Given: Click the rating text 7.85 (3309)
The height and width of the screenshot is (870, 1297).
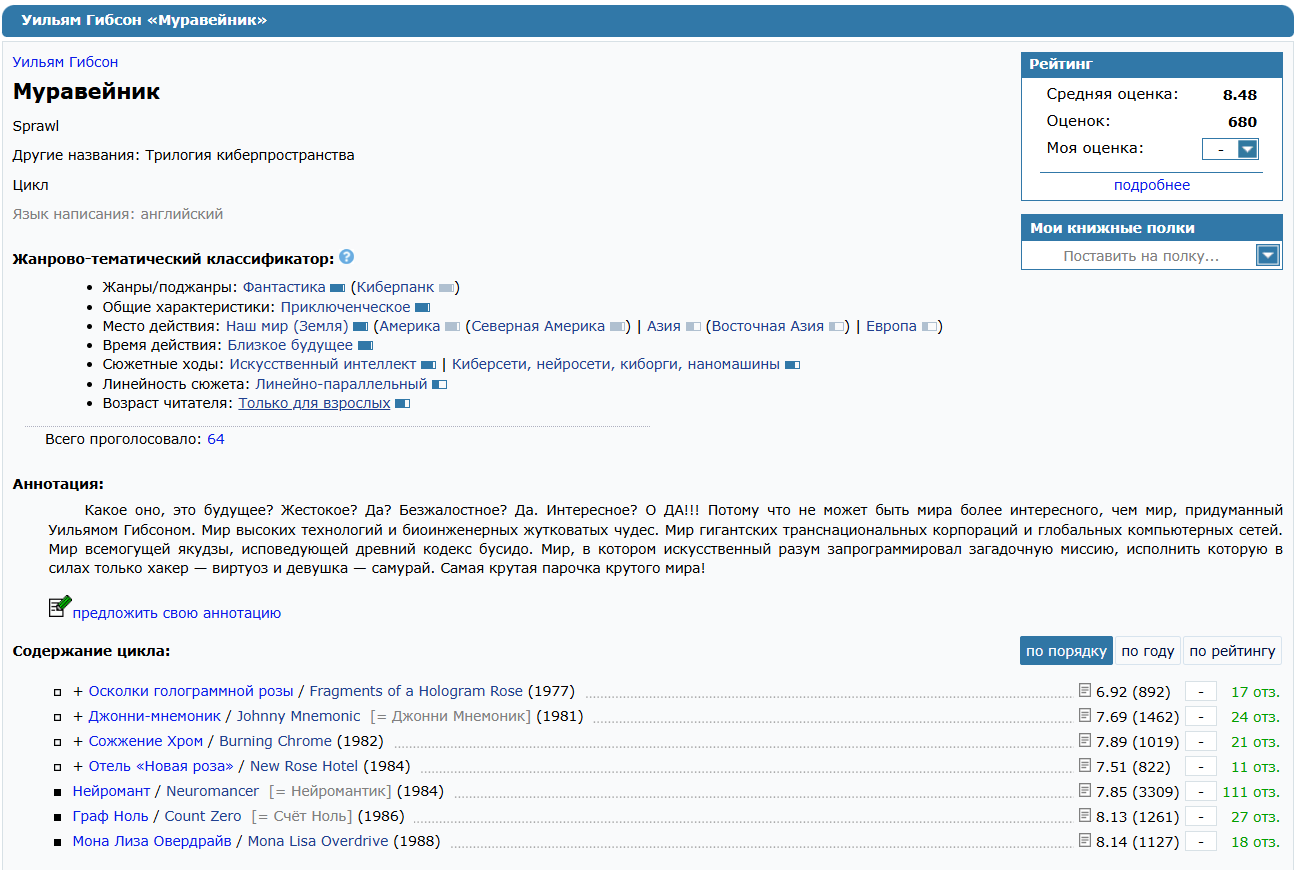Looking at the screenshot, I should pos(1138,792).
